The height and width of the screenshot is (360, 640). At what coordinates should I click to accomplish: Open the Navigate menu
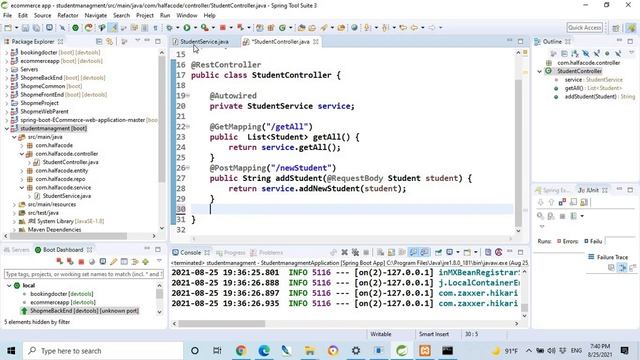[96, 15]
